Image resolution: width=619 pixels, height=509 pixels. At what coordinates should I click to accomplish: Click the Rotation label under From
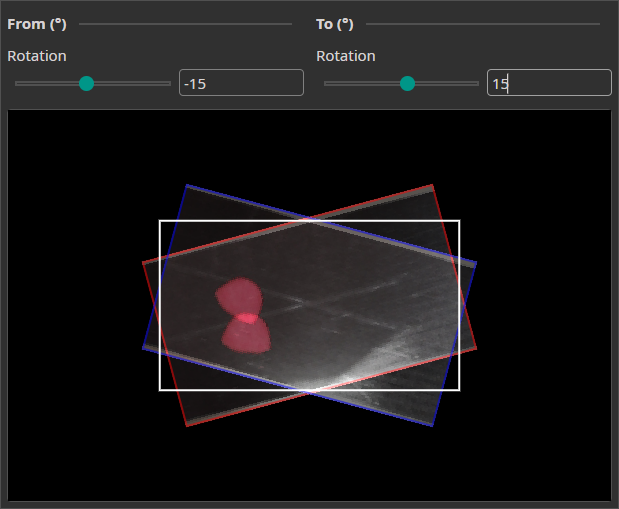tap(37, 56)
